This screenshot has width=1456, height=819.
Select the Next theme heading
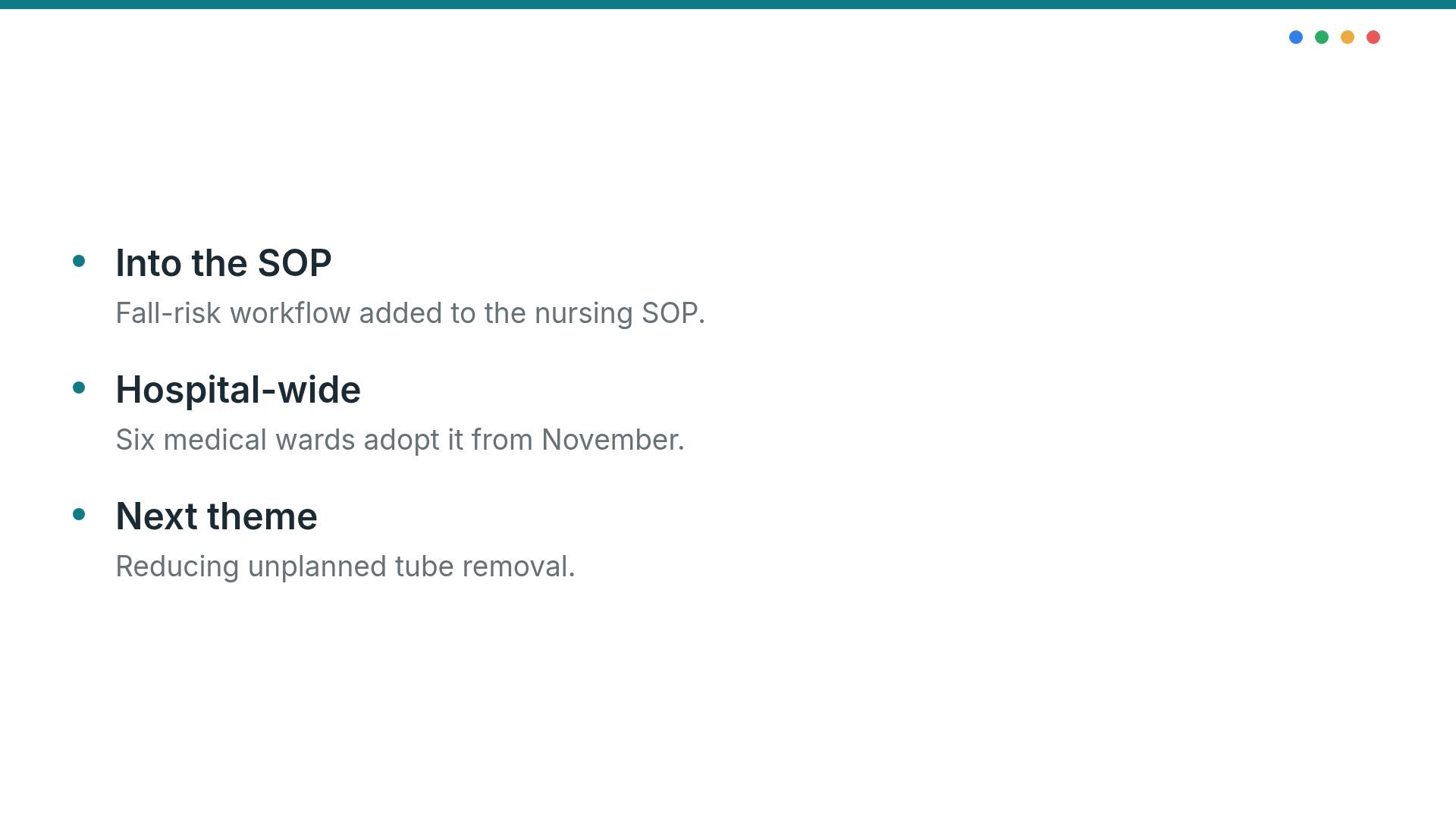(x=217, y=516)
